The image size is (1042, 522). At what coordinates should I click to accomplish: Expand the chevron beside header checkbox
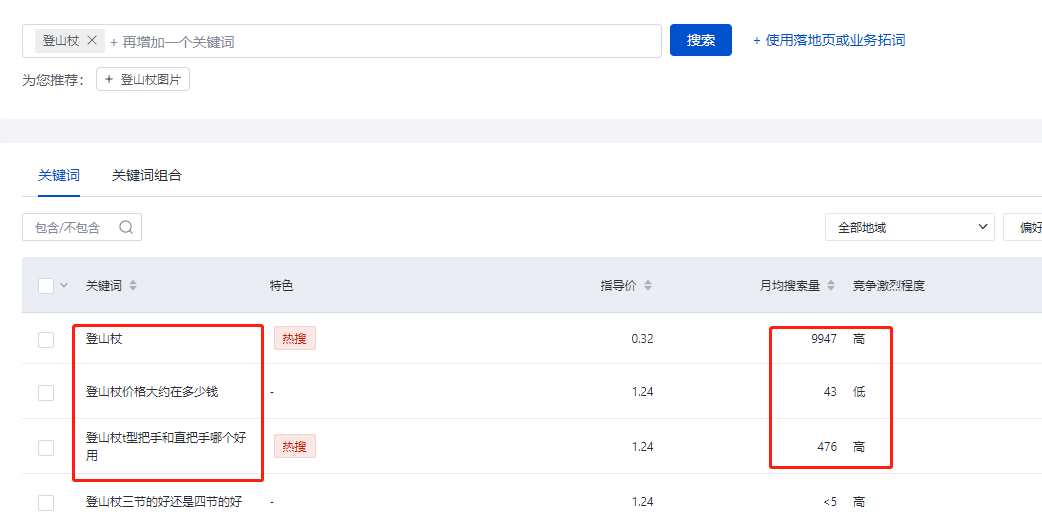(x=64, y=286)
